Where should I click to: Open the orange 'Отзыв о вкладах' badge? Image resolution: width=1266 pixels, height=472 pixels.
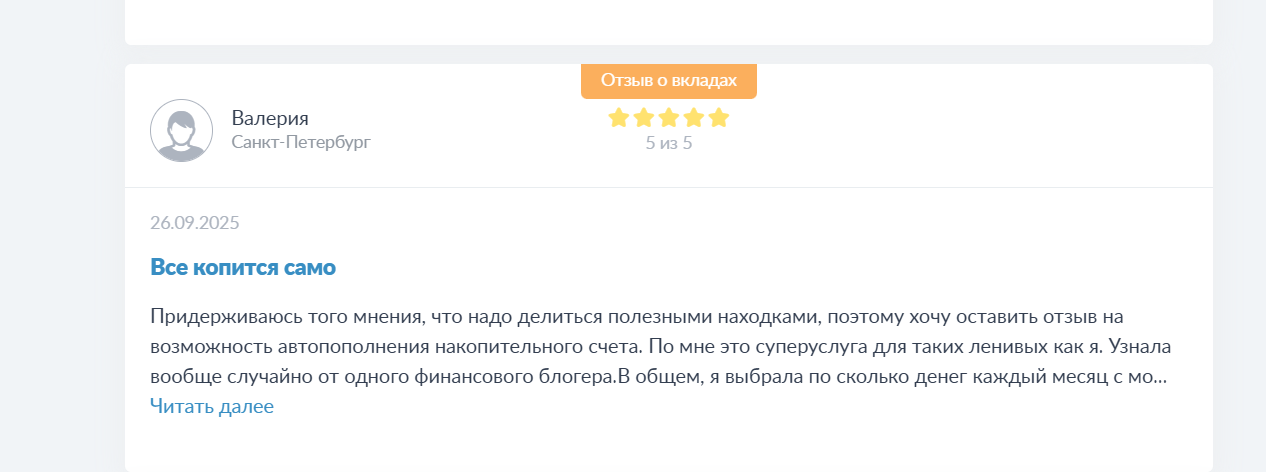click(669, 81)
